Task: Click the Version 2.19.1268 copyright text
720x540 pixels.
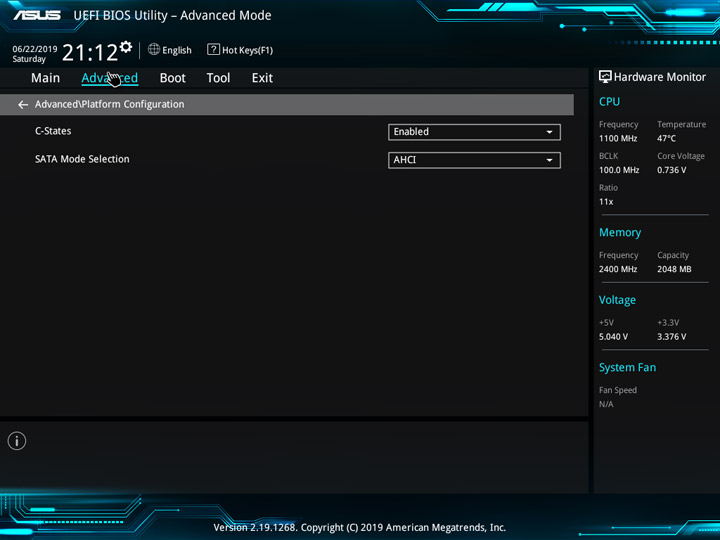Action: click(x=360, y=527)
